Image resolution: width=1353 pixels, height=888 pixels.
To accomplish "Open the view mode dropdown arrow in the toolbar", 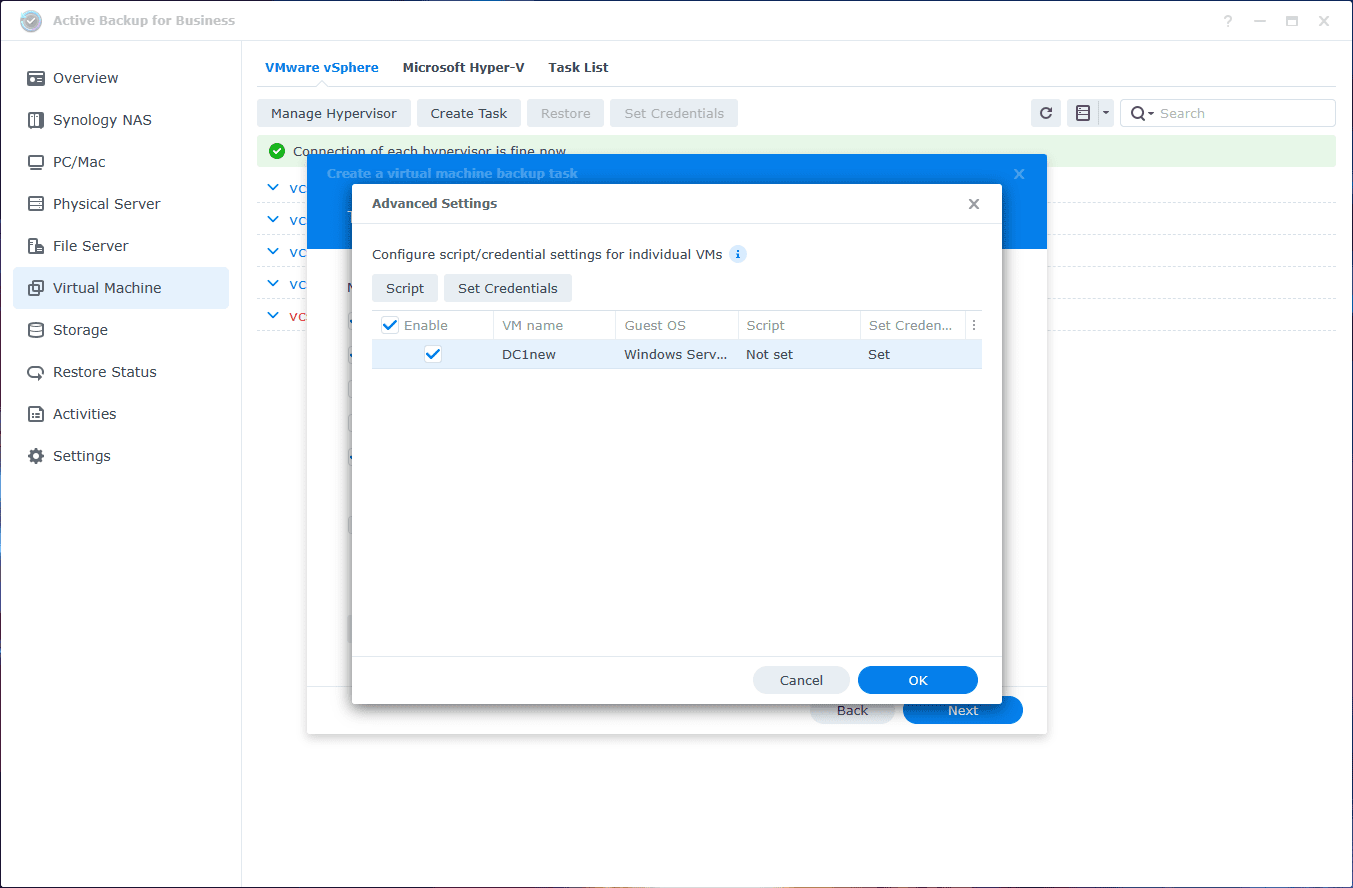I will click(x=1106, y=113).
